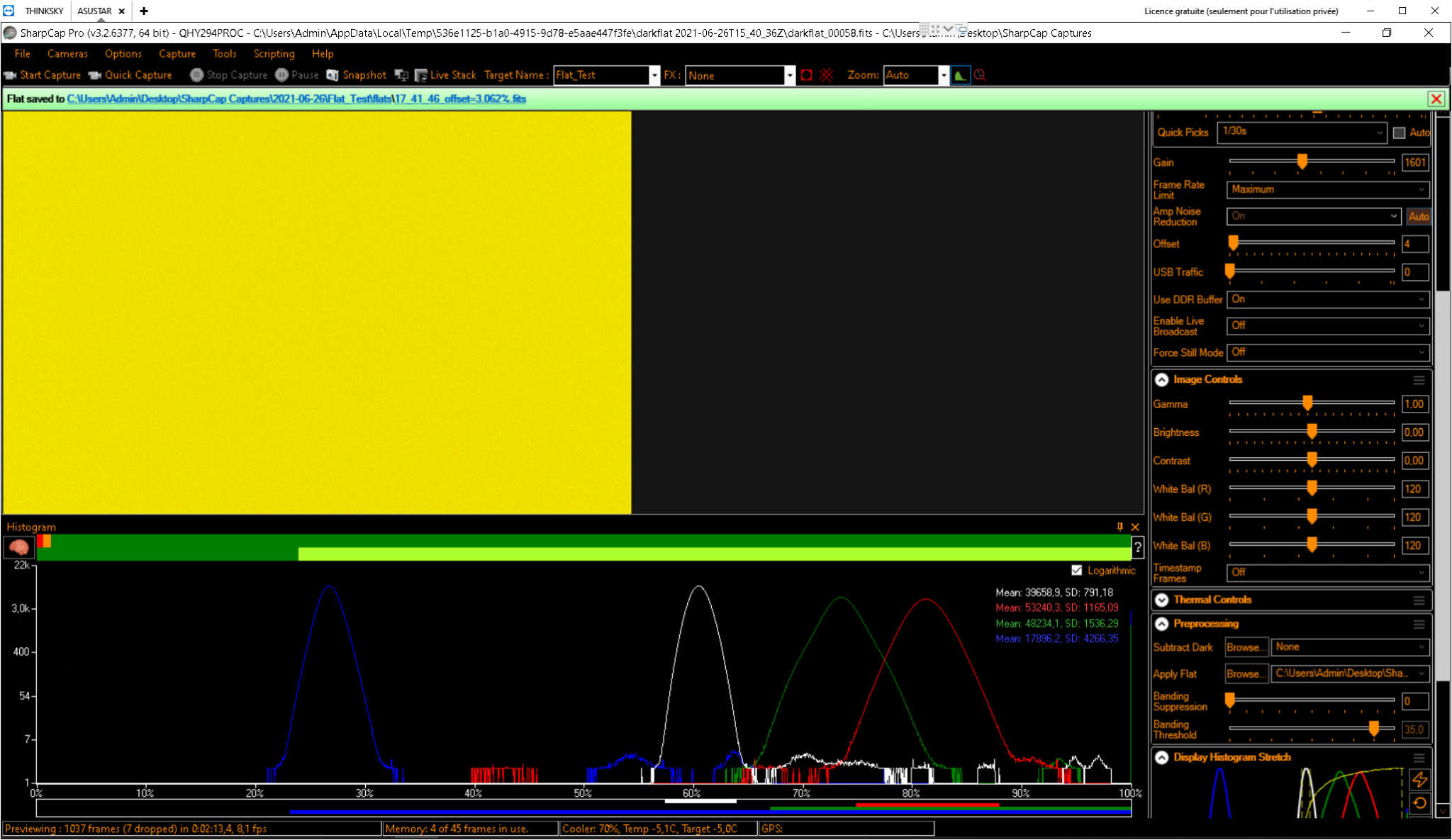Screen dimensions: 1452x840
Task: Open the Force Still Mode dropdown
Action: pos(1328,352)
